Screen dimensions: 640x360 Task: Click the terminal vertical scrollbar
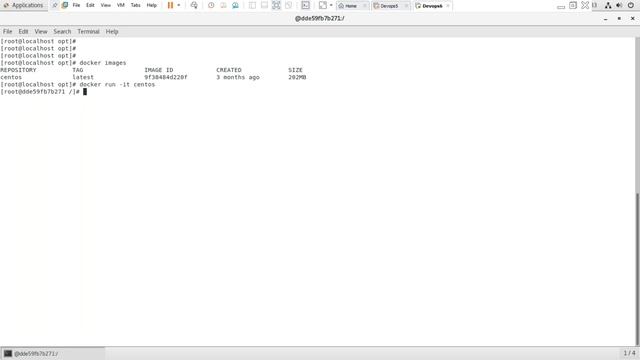pos(637,269)
